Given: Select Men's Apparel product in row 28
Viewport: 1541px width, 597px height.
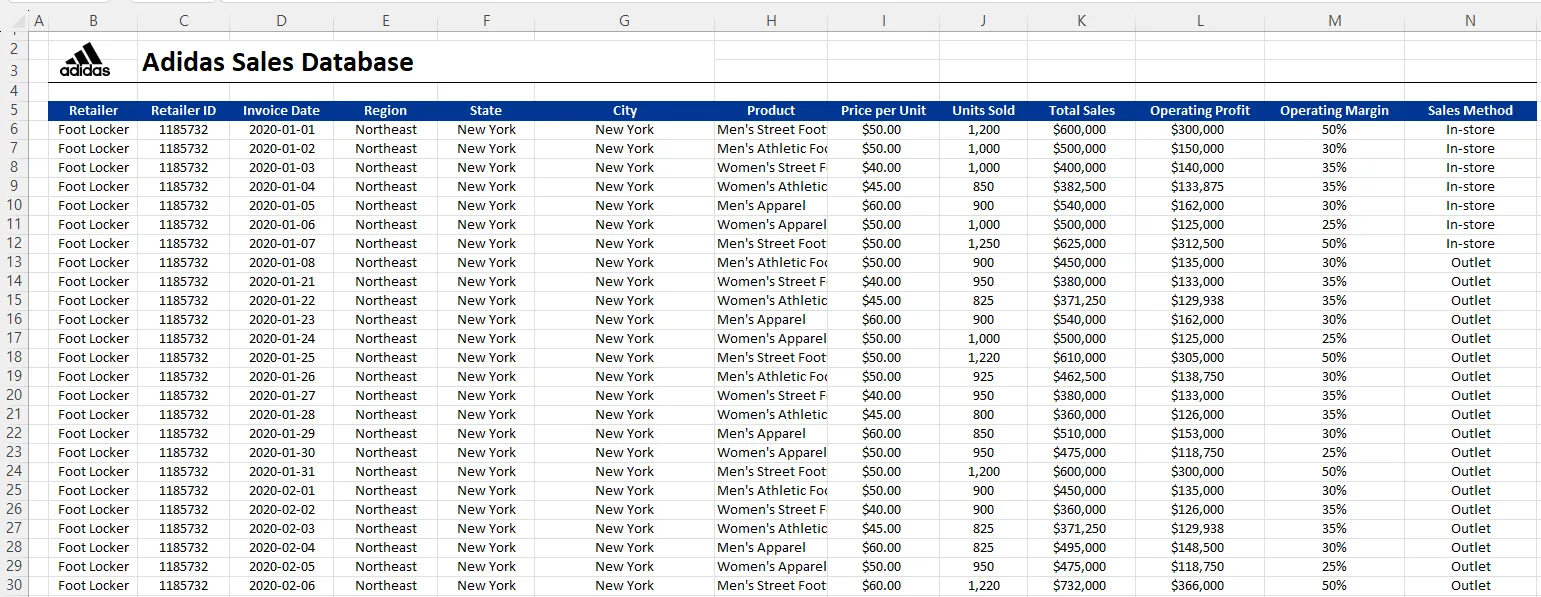Looking at the screenshot, I should tap(771, 548).
